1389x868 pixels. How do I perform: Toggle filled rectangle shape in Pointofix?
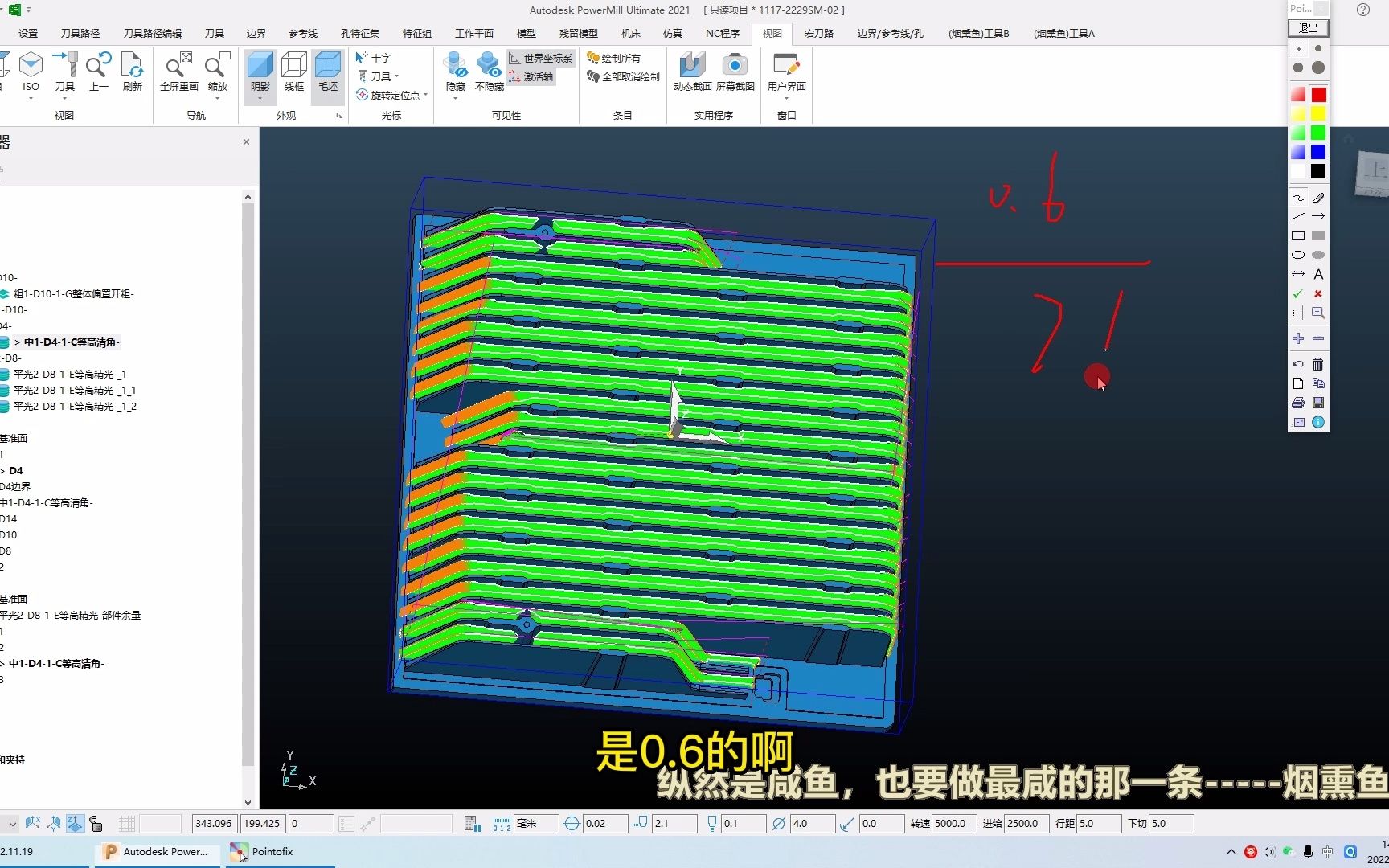(1318, 235)
